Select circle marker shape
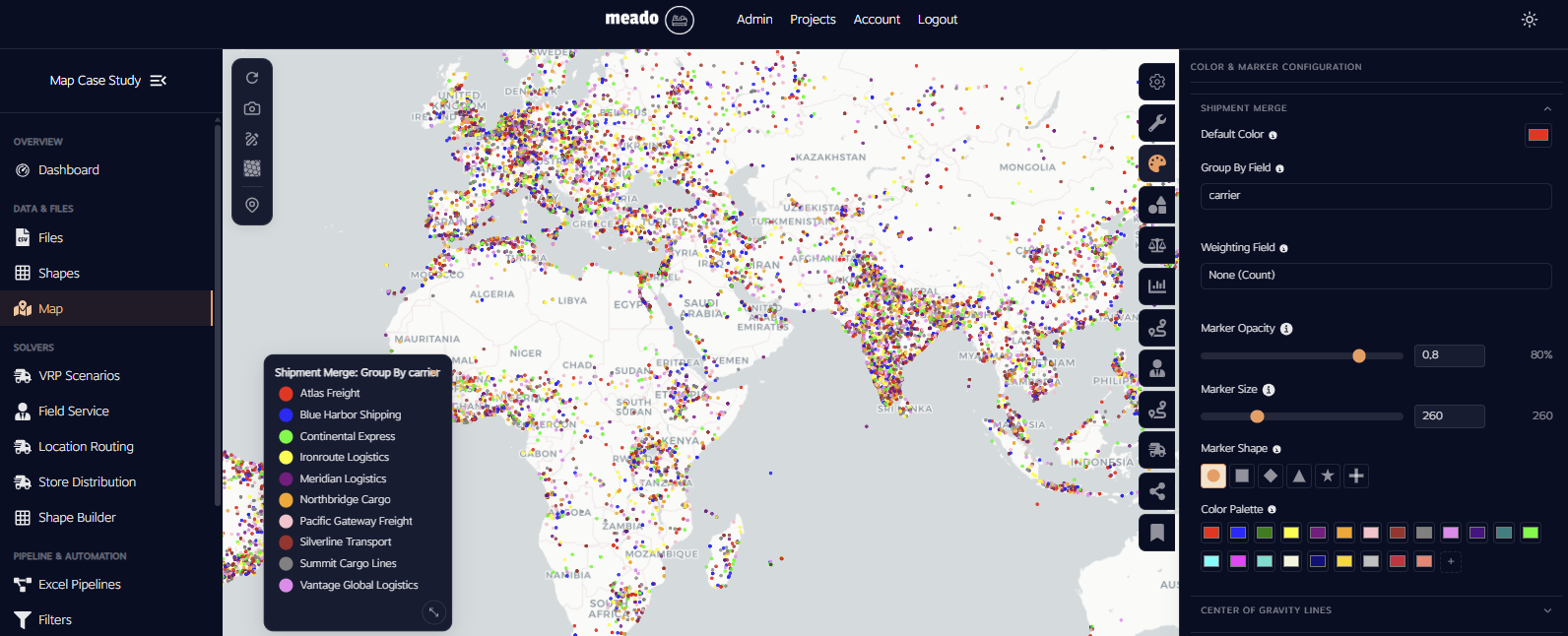 (1213, 476)
